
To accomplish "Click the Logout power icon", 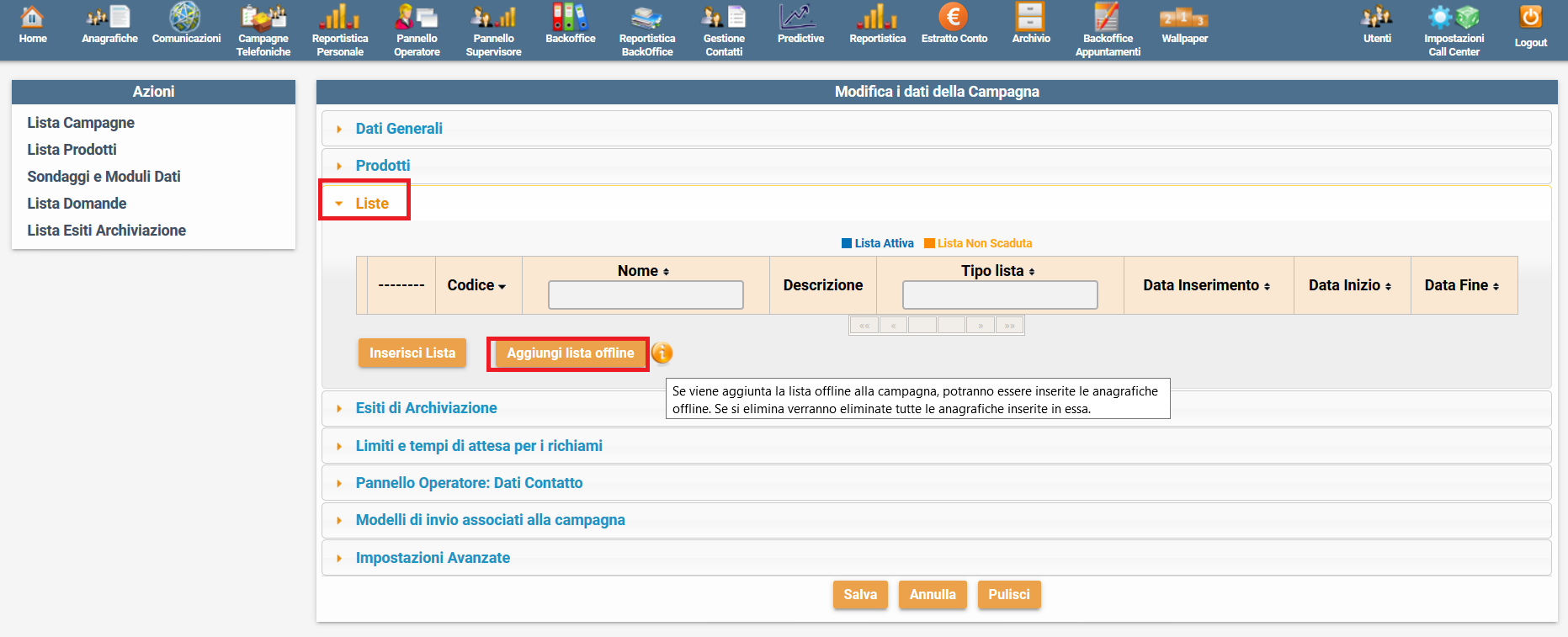I will (1530, 18).
